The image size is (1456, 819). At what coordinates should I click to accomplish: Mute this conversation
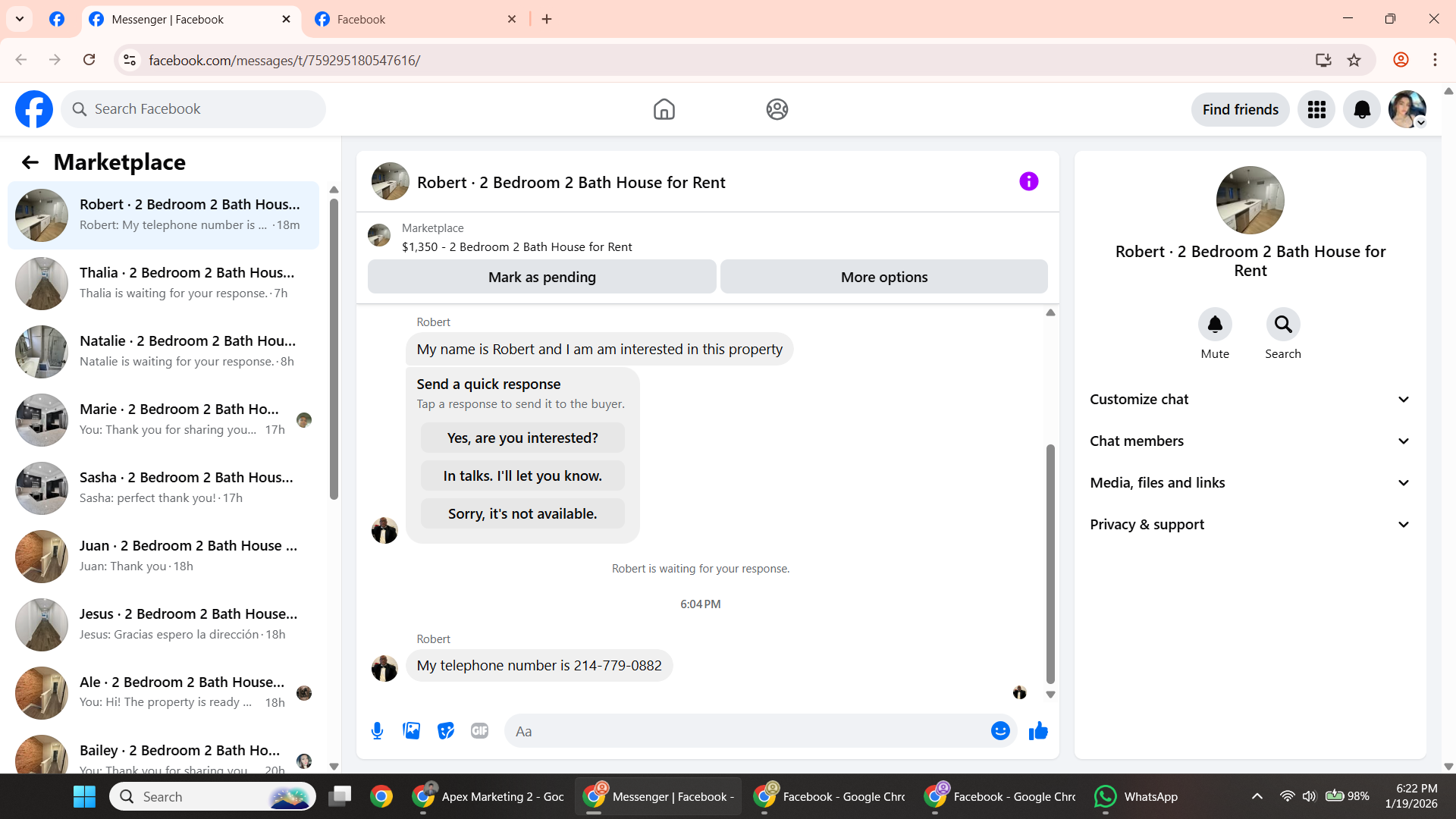tap(1215, 325)
